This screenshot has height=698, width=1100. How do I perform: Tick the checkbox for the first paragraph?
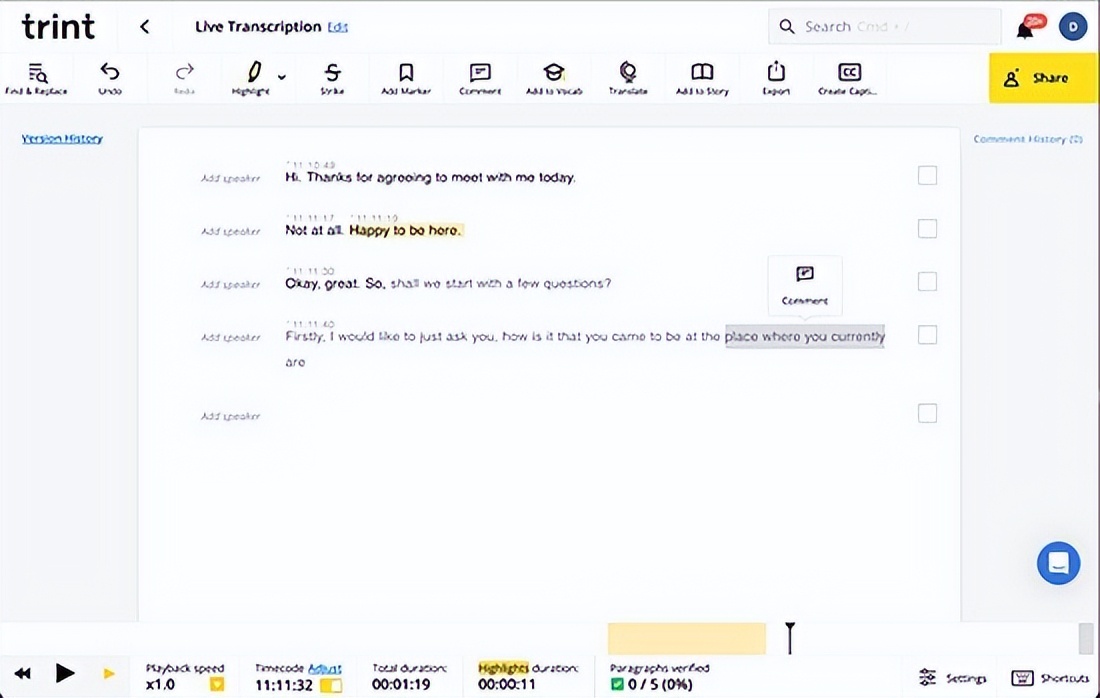click(x=927, y=176)
